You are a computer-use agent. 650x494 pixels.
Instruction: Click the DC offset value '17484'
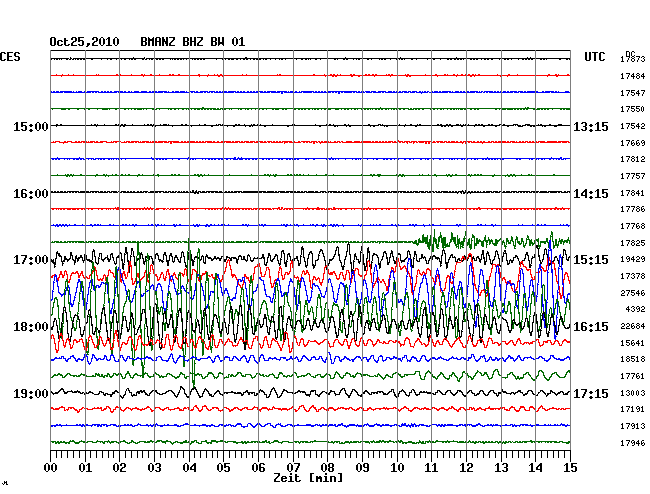633,76
